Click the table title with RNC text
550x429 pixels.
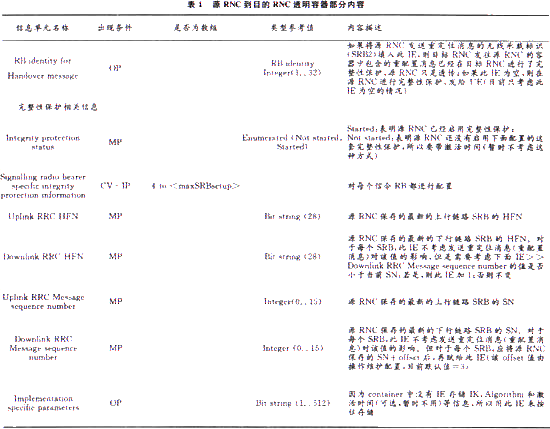point(276,5)
